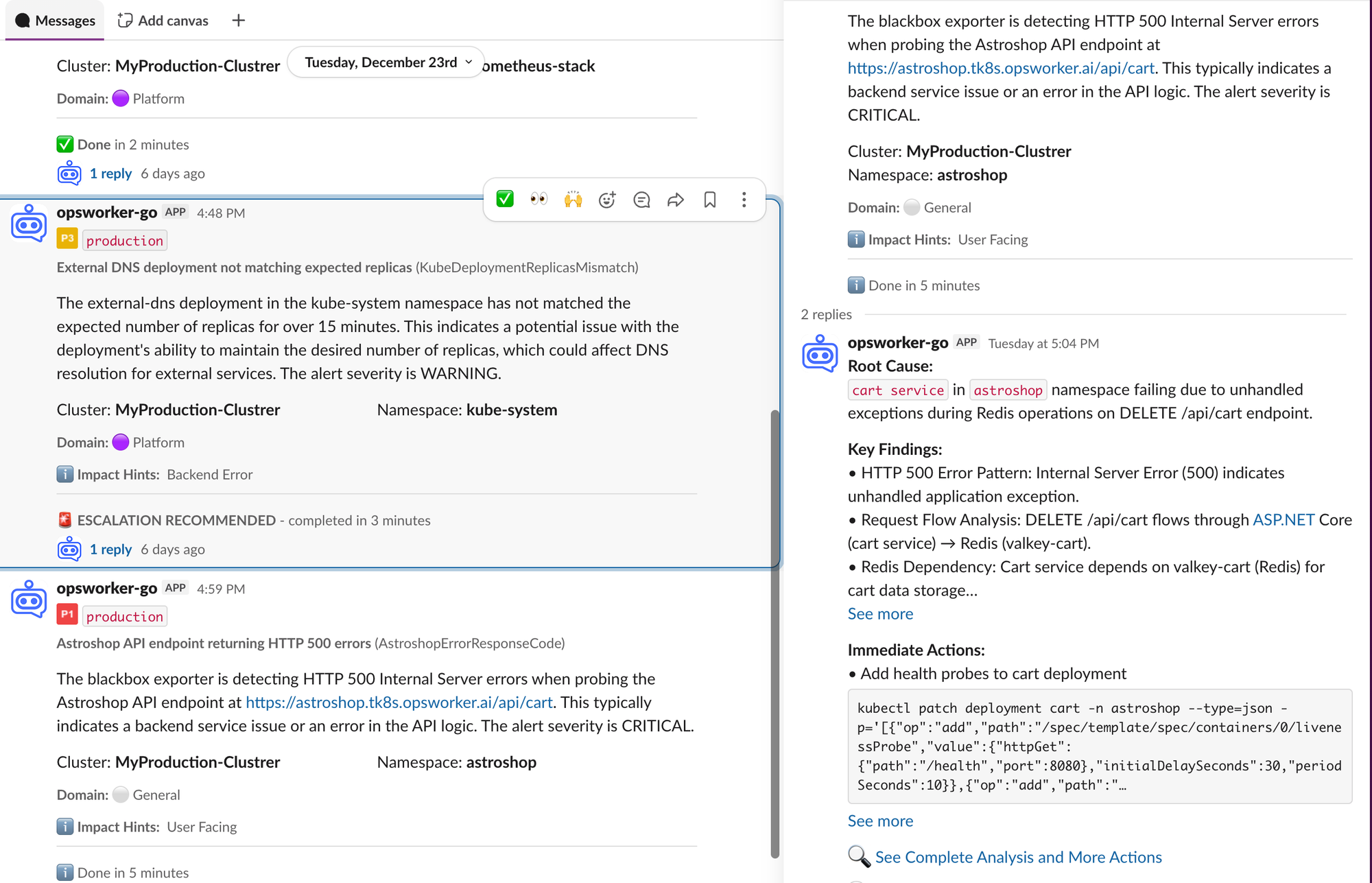Click the reply in thread icon

point(641,200)
